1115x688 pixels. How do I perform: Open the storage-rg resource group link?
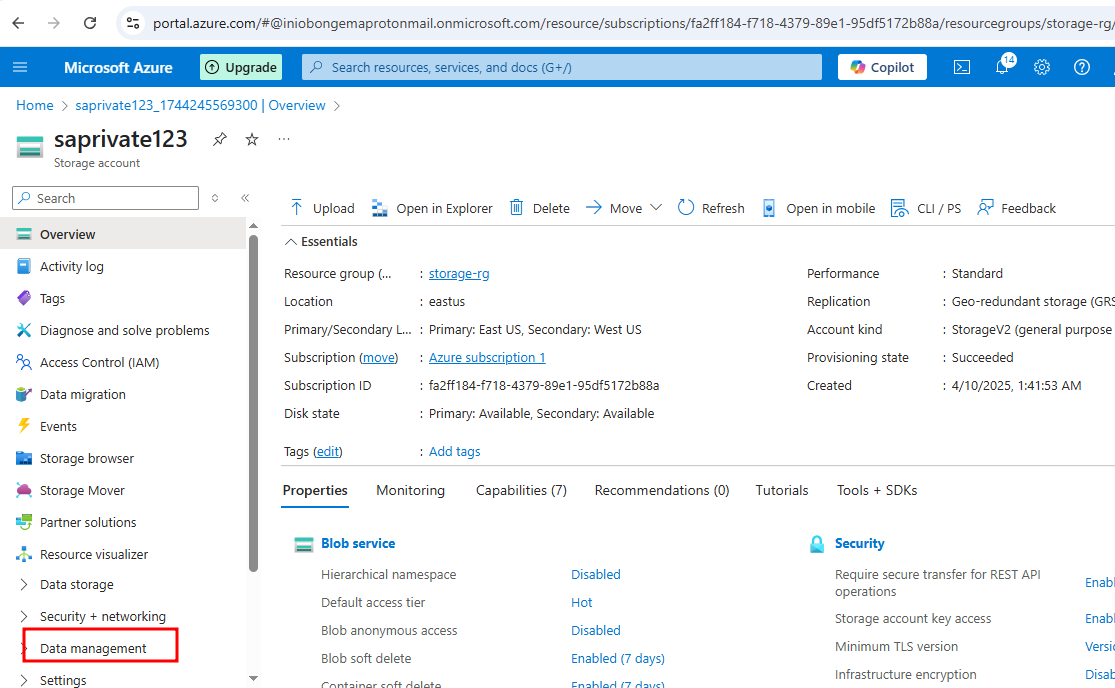click(x=459, y=274)
